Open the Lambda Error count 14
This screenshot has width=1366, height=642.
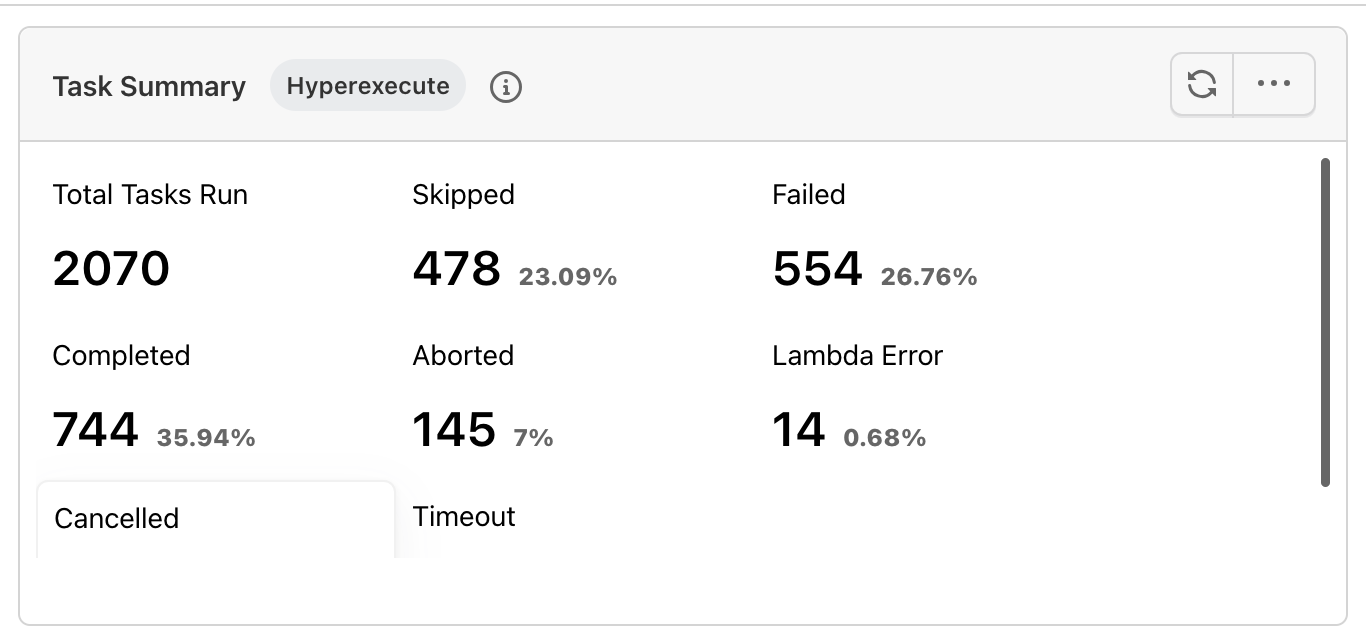[799, 431]
